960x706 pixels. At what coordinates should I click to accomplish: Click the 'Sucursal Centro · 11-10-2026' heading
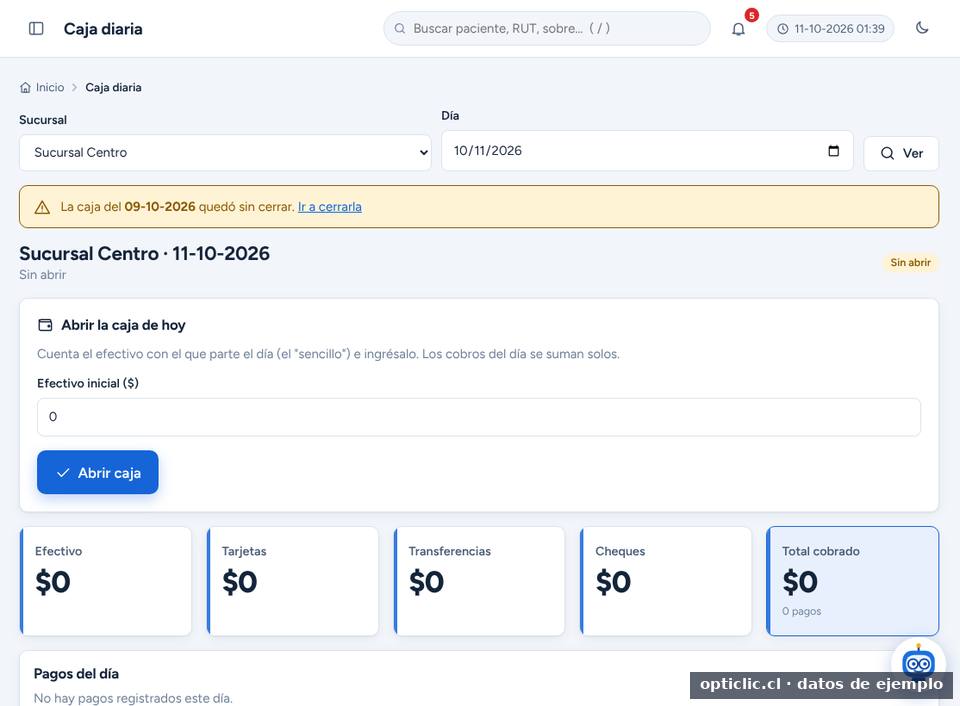(144, 253)
